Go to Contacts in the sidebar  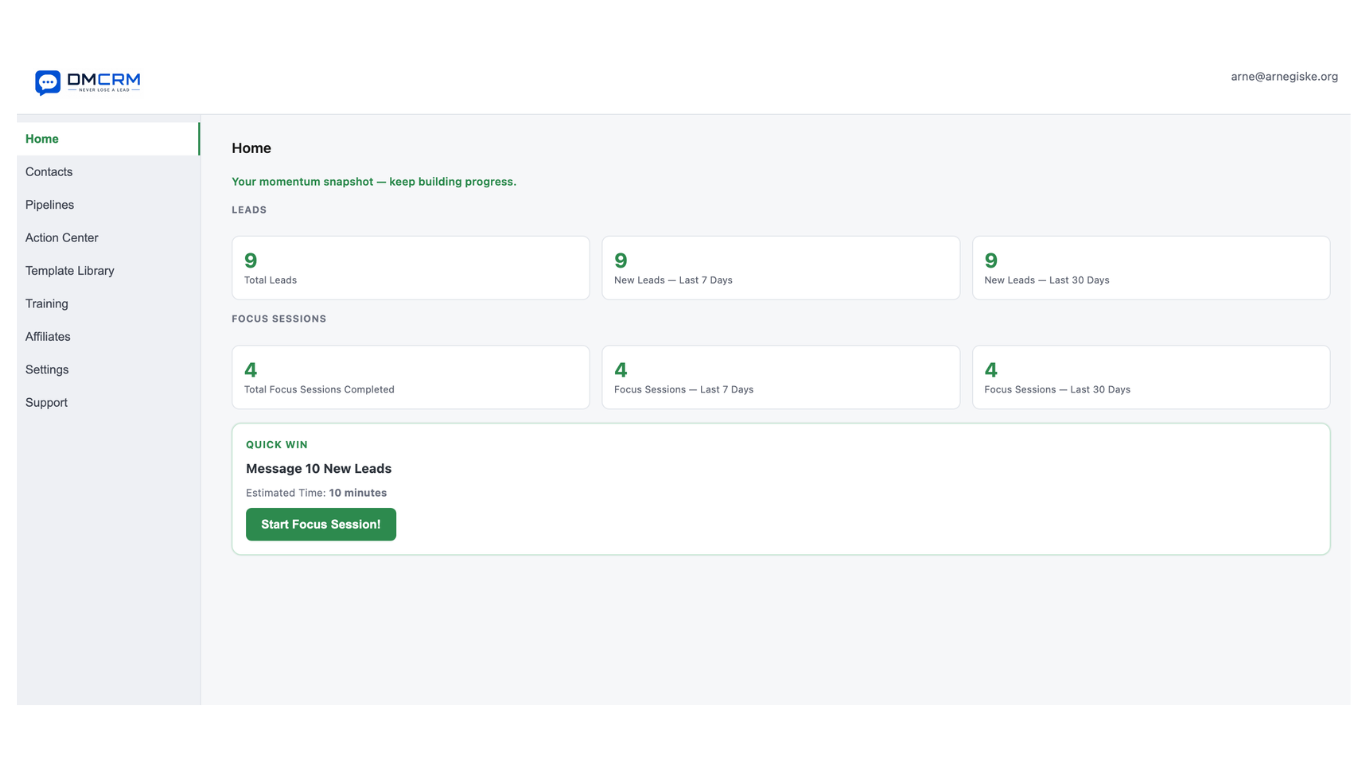(x=108, y=172)
